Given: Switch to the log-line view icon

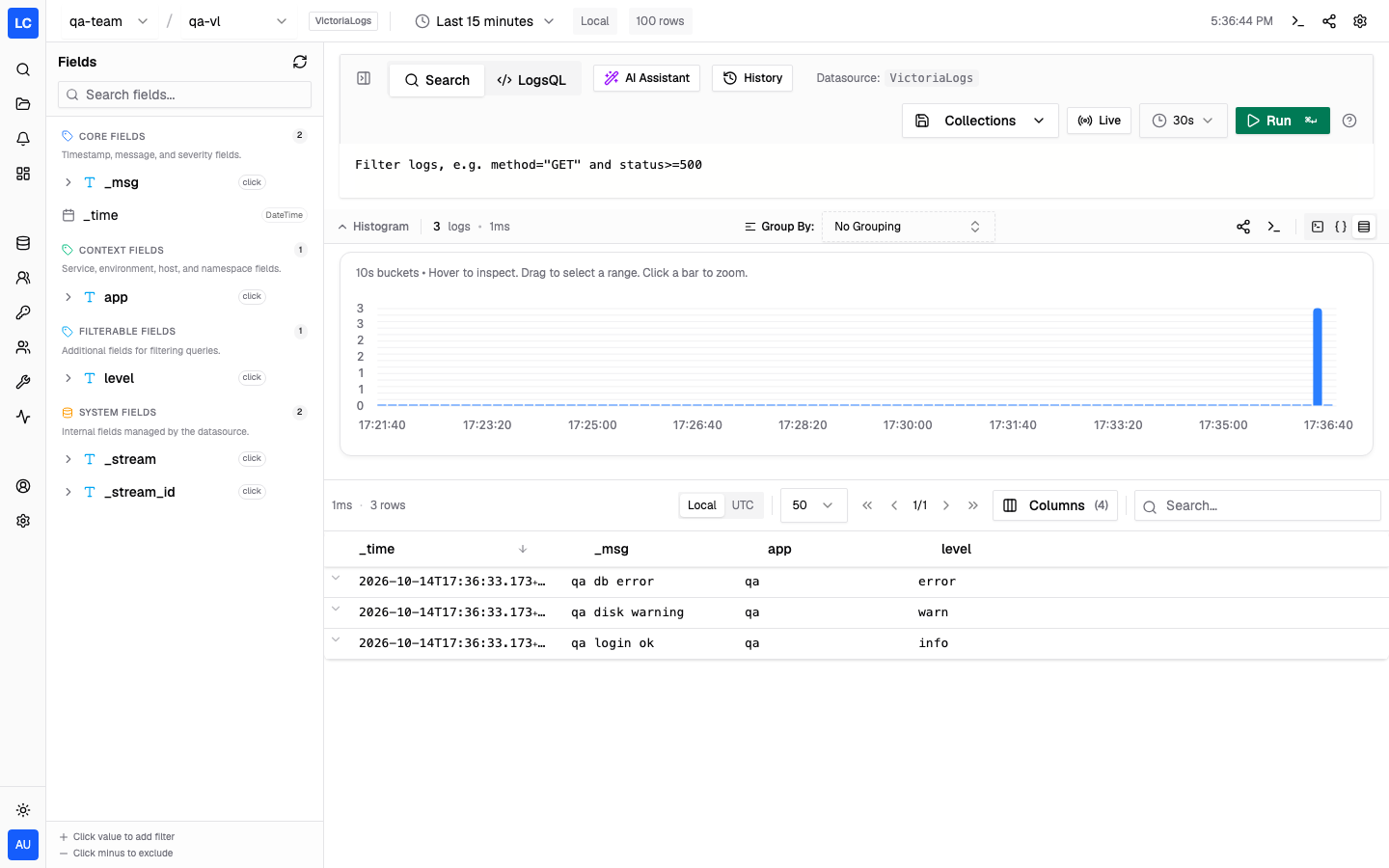Looking at the screenshot, I should click(x=1318, y=227).
